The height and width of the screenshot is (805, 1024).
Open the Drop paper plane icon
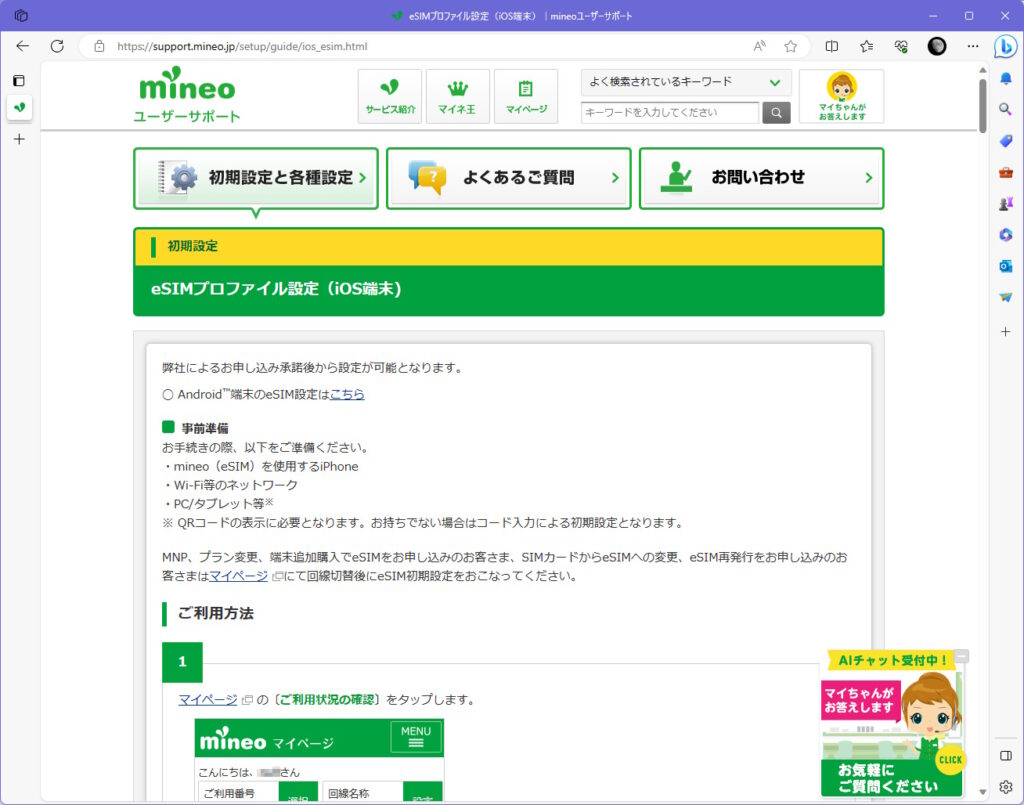(1006, 297)
